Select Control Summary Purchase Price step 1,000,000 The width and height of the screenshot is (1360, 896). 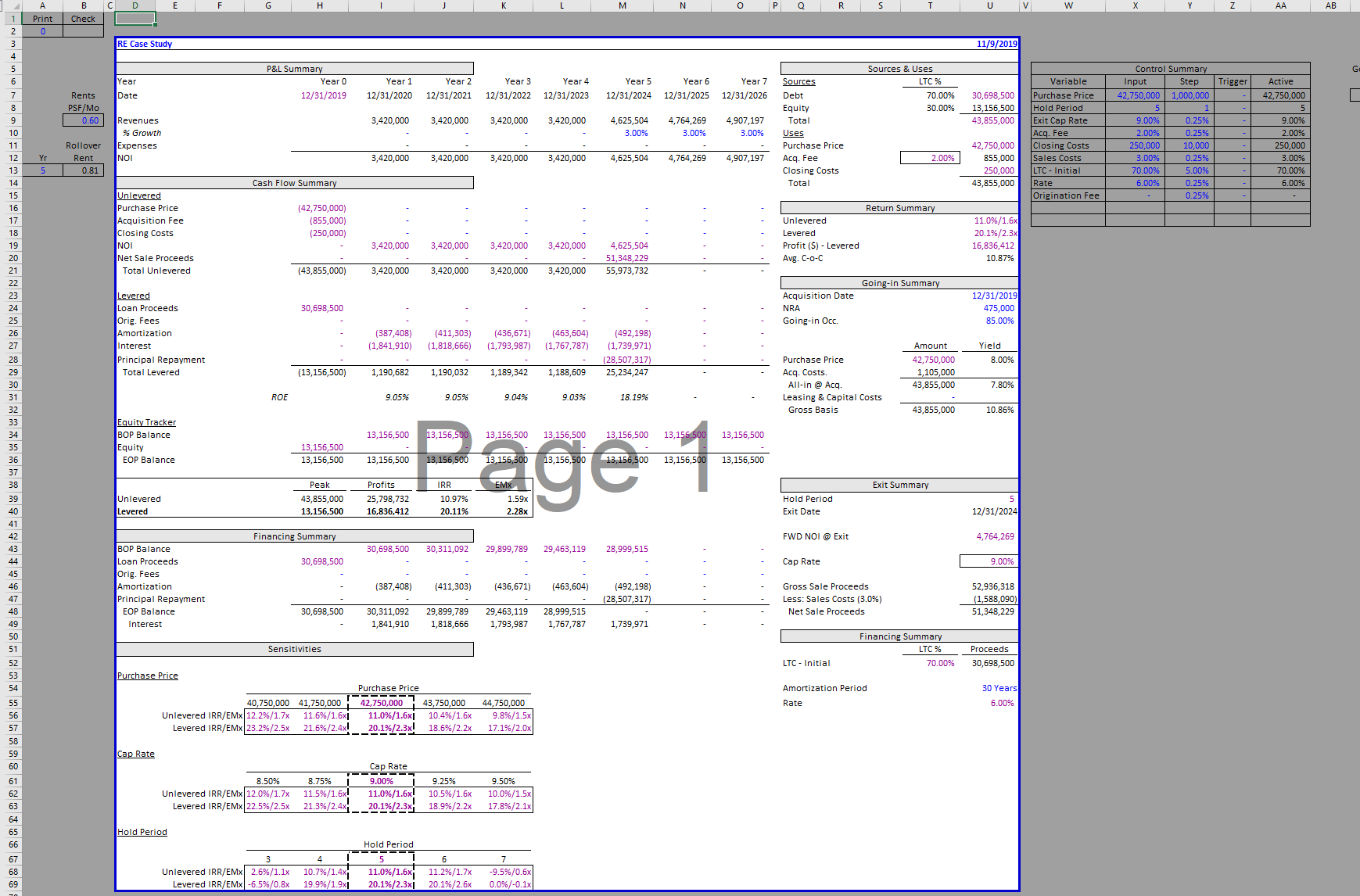click(x=1190, y=95)
